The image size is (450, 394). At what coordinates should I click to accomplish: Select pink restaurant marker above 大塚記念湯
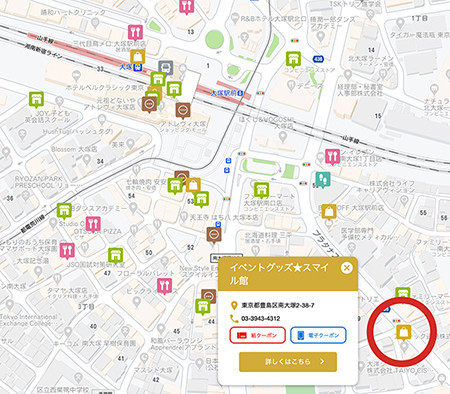67,251
